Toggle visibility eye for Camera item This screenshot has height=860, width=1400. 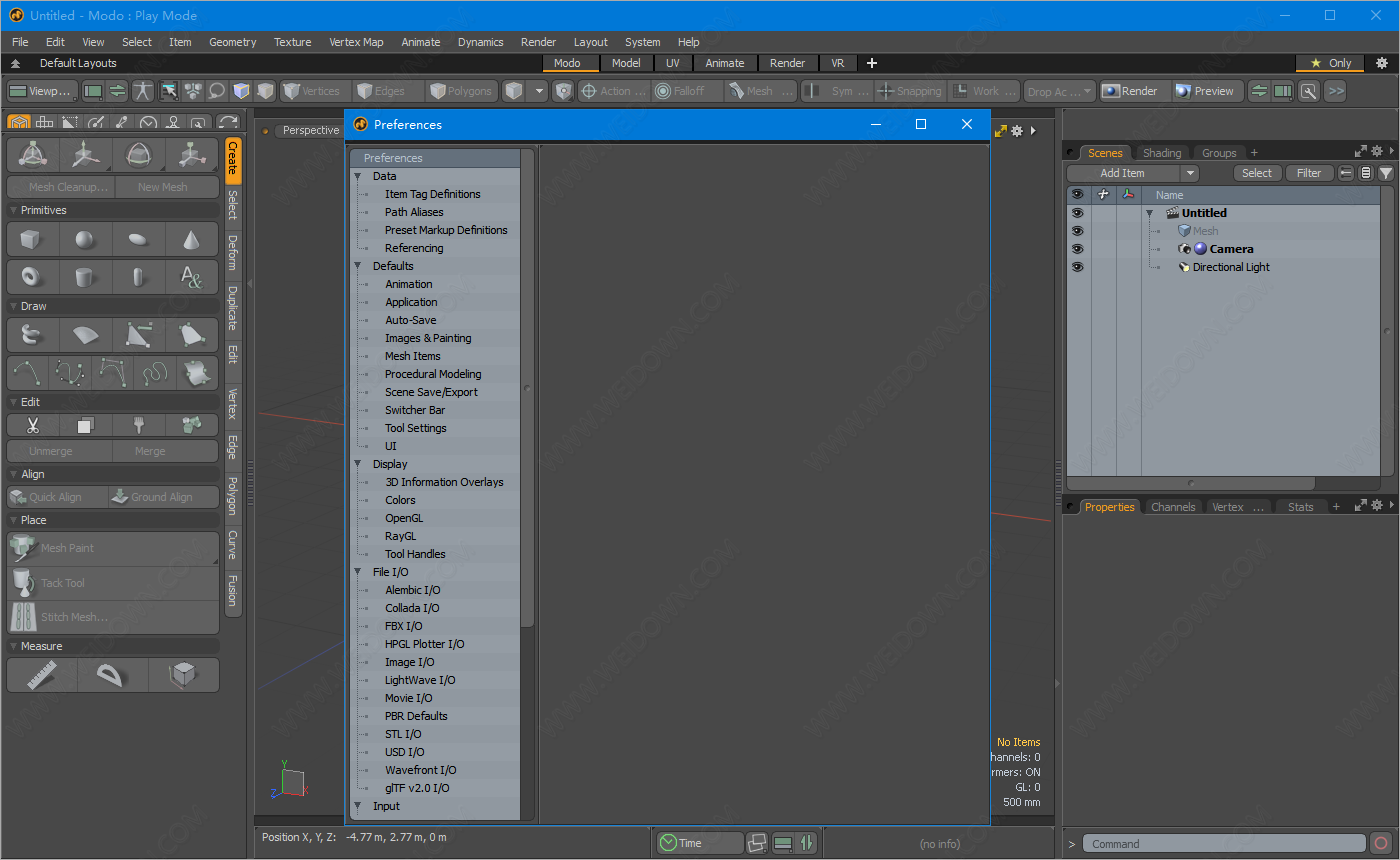[1078, 249]
